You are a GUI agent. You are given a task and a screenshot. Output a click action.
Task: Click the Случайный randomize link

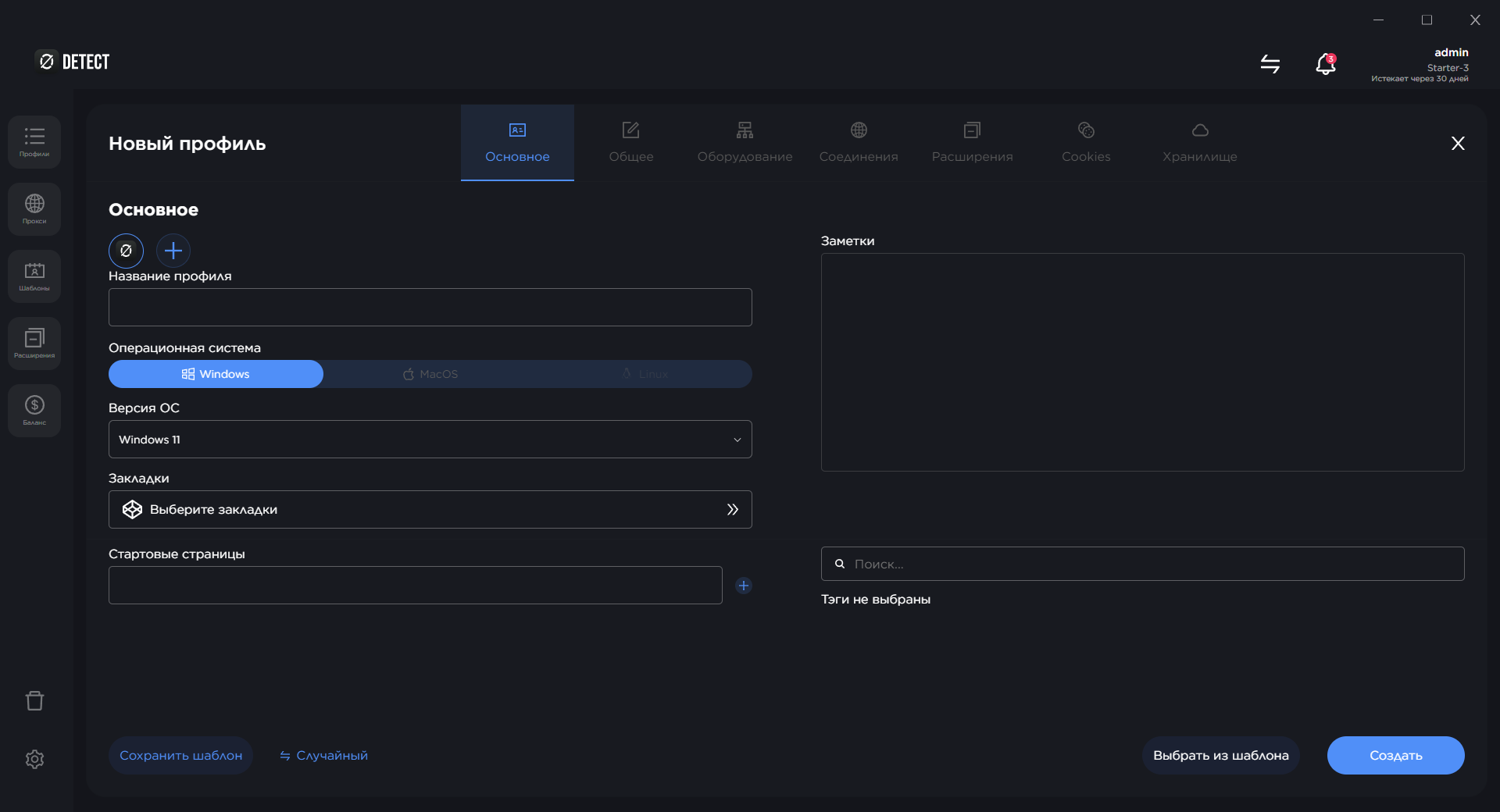pyautogui.click(x=324, y=755)
